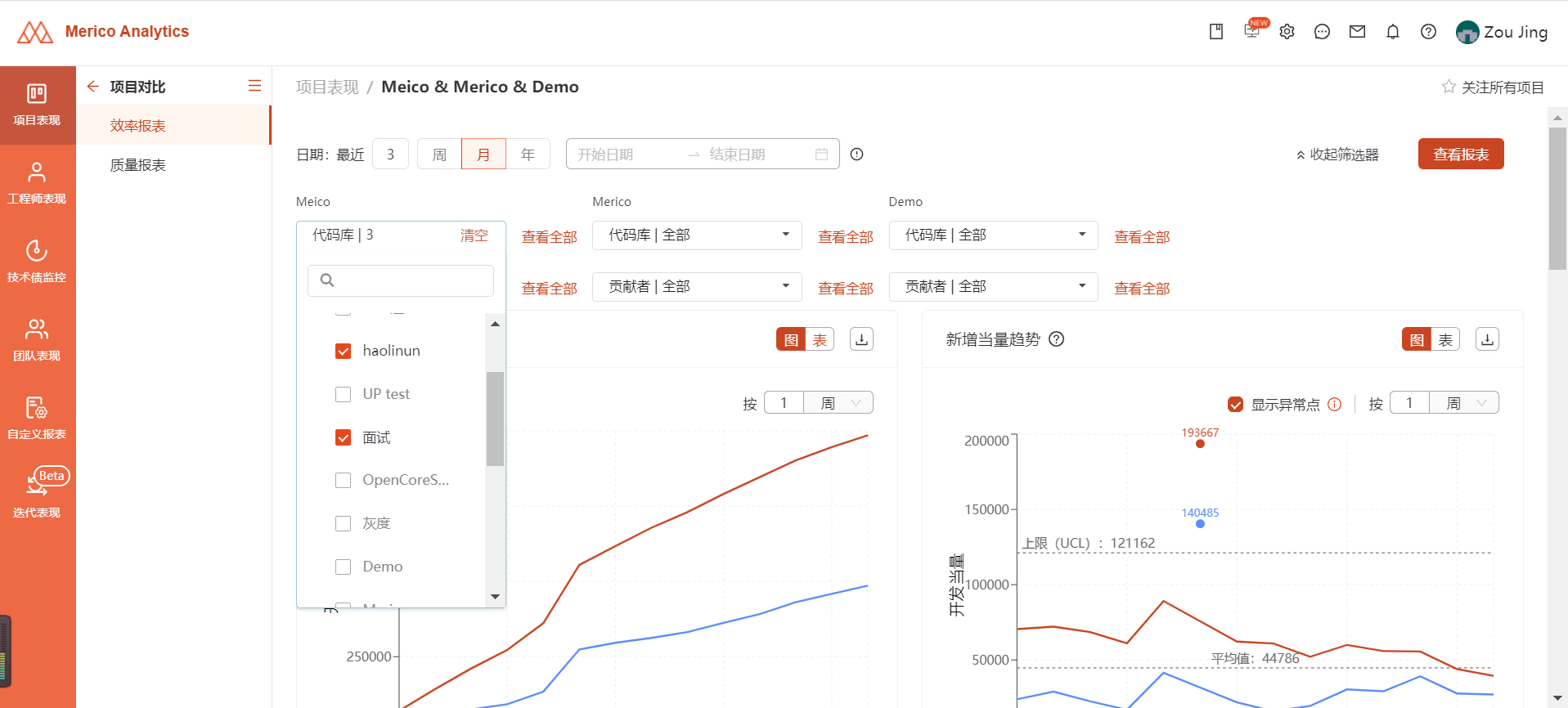
Task: Open Zou Jing user avatar
Action: (1467, 32)
